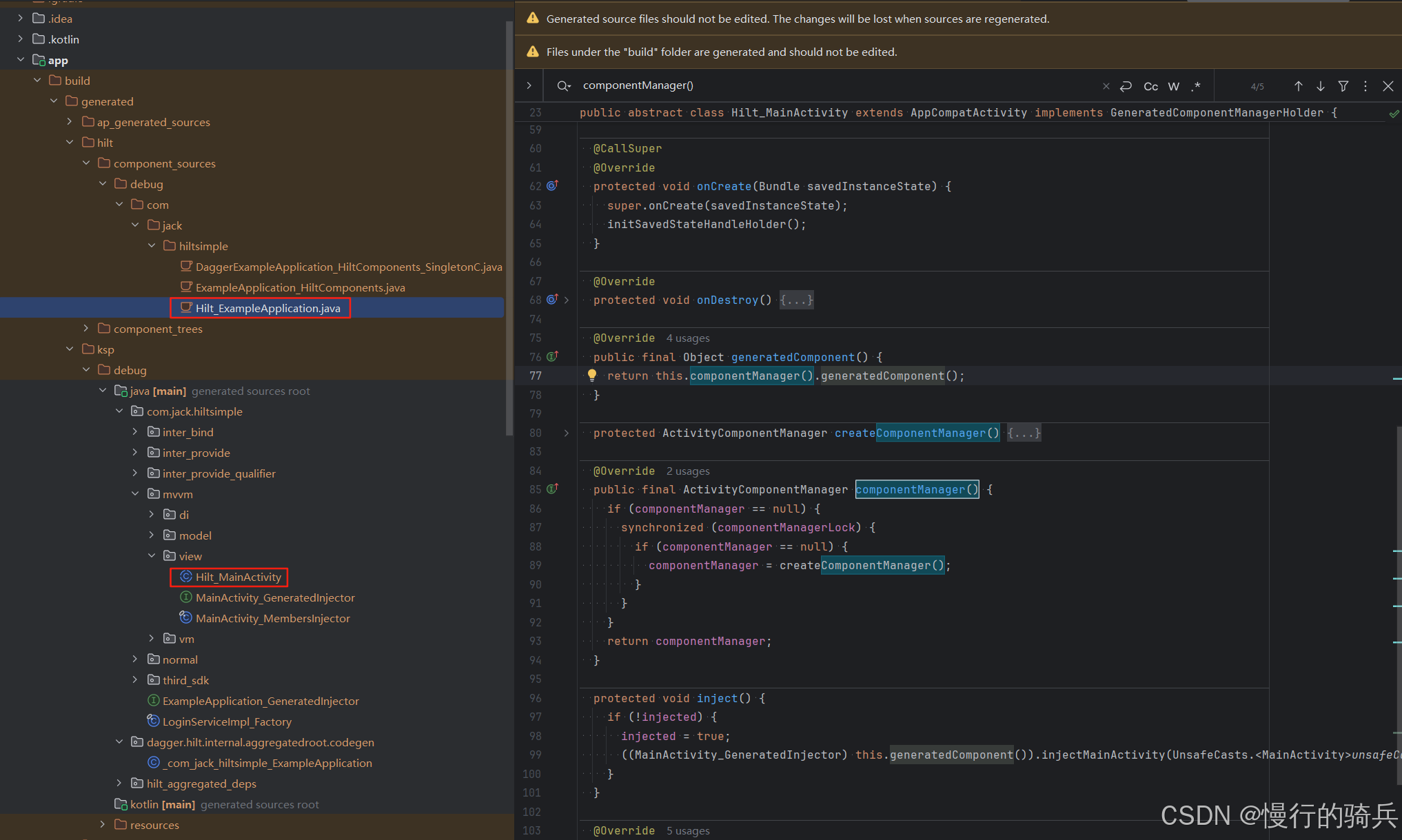Select Hilt_ExampleApplication.java file
The height and width of the screenshot is (840, 1402).
pos(260,308)
